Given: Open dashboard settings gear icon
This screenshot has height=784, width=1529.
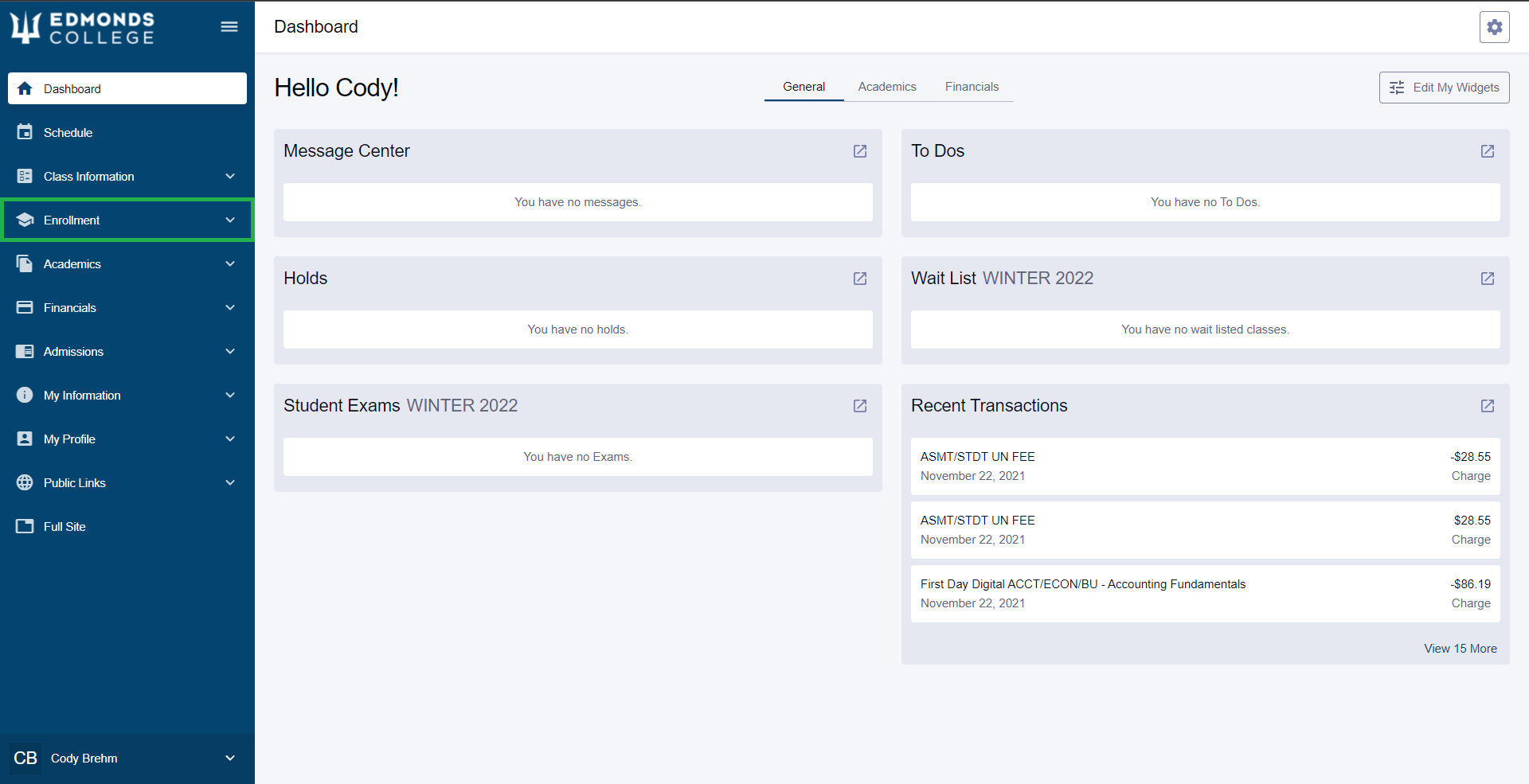Looking at the screenshot, I should pyautogui.click(x=1494, y=27).
